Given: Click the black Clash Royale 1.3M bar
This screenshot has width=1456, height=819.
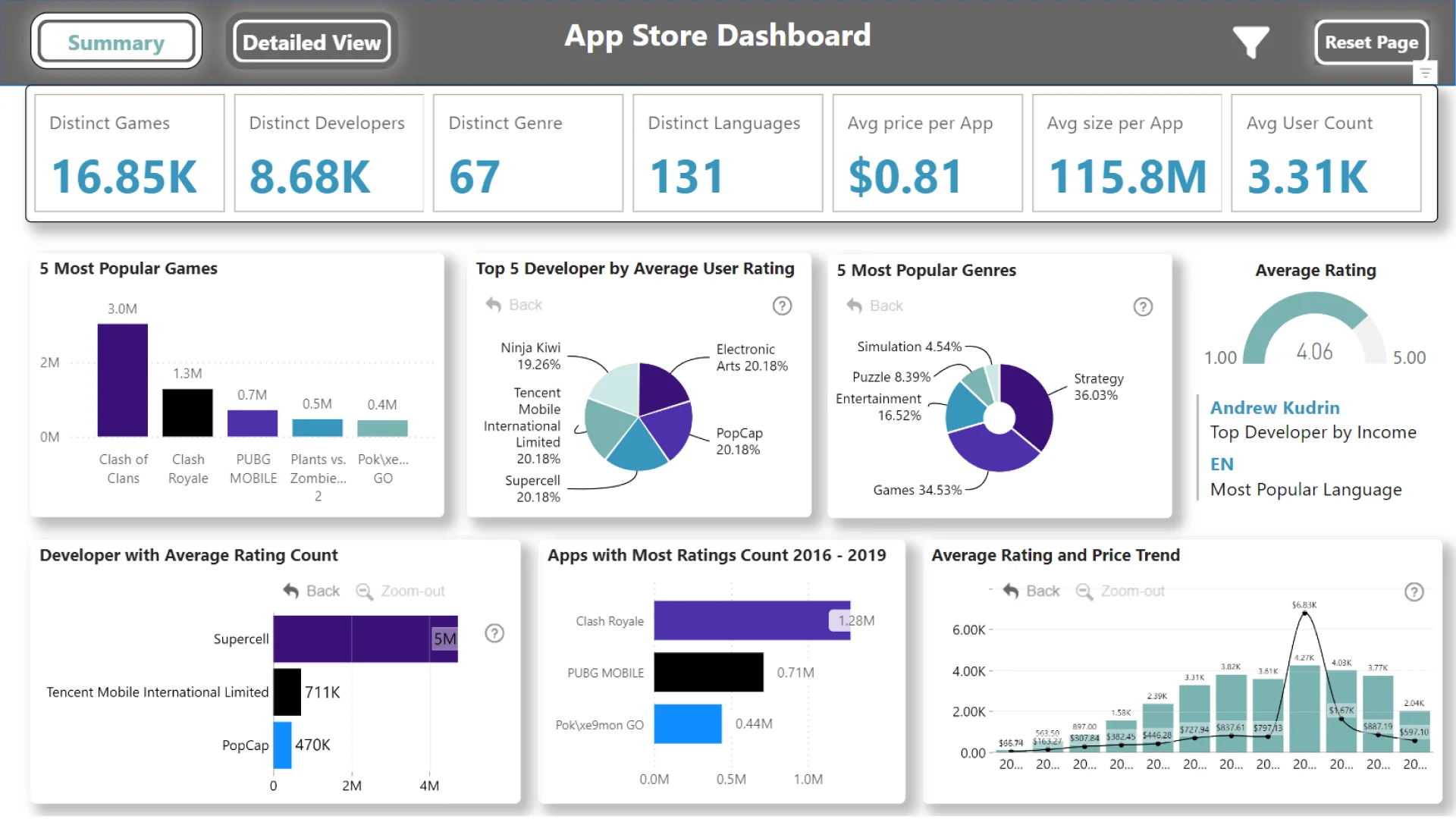Looking at the screenshot, I should click(187, 413).
